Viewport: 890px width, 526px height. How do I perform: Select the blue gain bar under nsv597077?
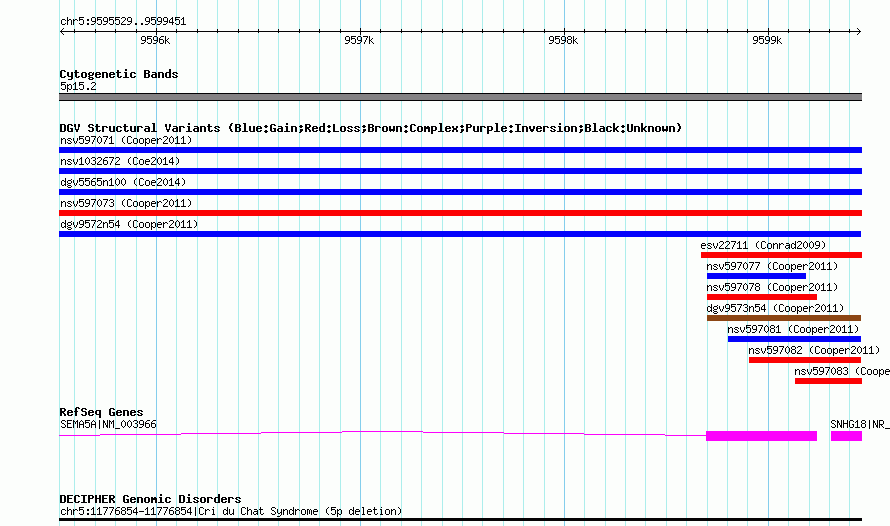point(756,276)
